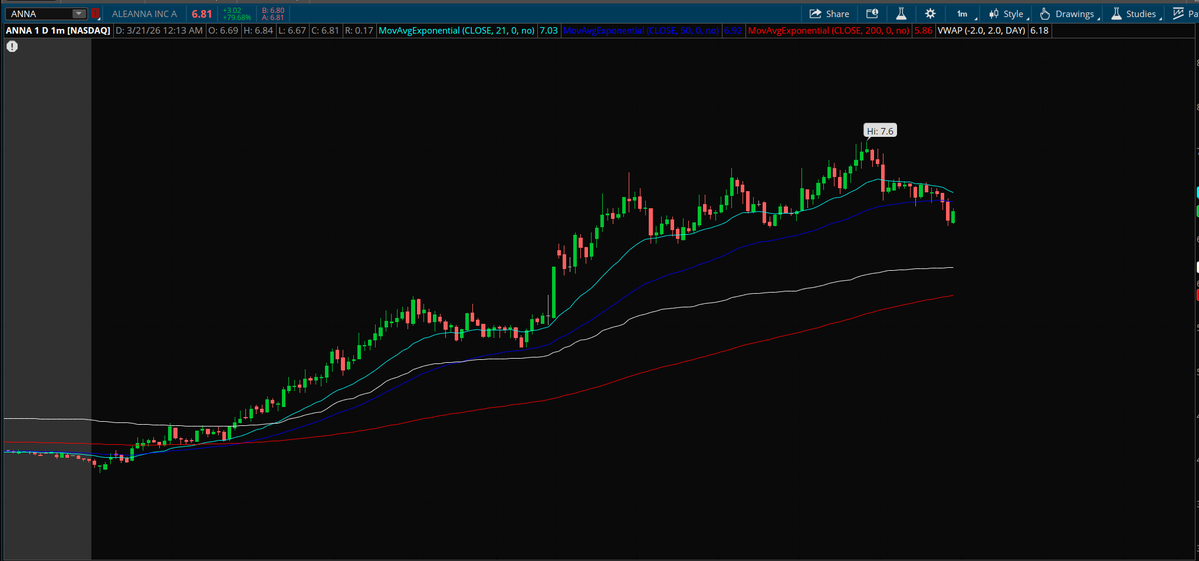Click the +79.68% percent change
The image size is (1199, 561).
coord(236,18)
